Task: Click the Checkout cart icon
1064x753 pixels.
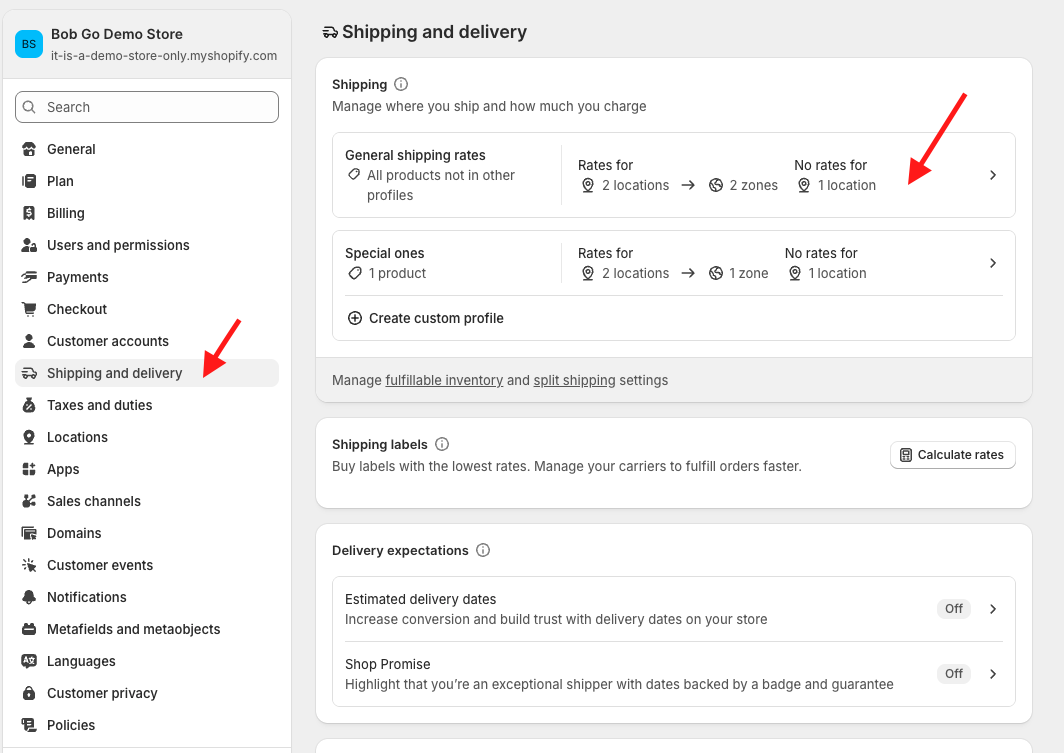Action: pos(29,309)
